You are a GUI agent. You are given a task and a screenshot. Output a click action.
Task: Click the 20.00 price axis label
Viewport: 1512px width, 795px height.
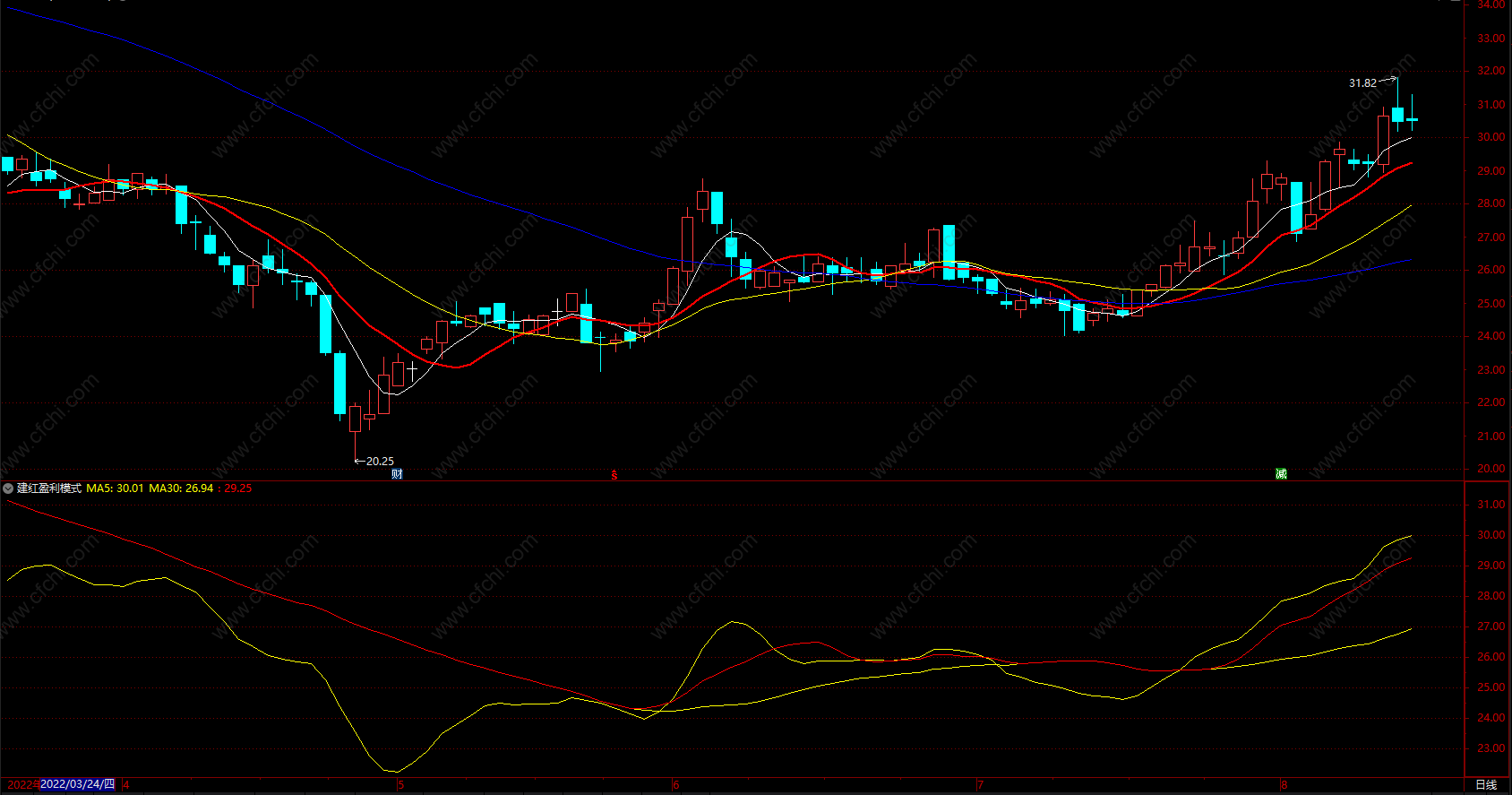point(1491,469)
